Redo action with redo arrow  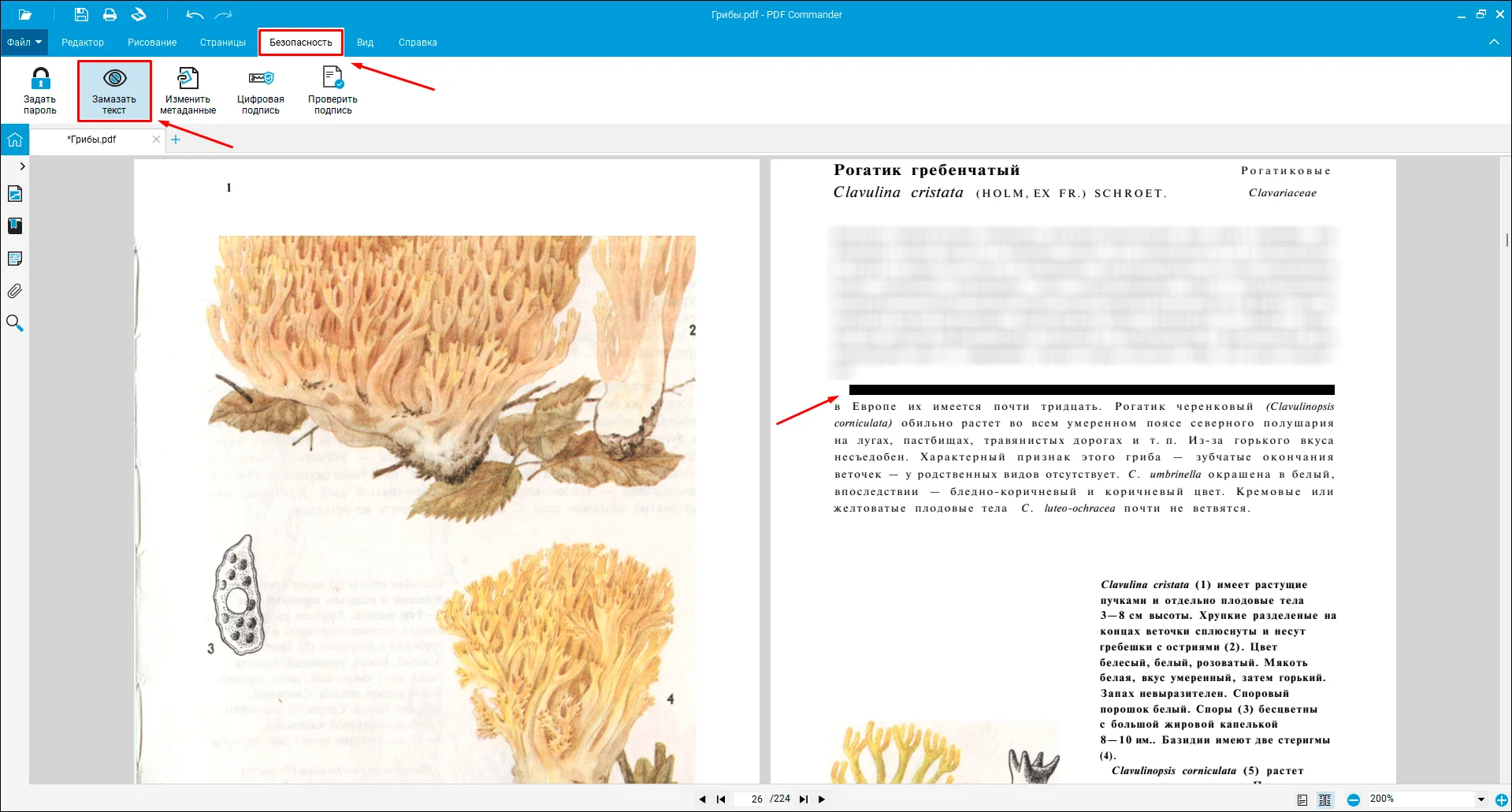(x=224, y=14)
